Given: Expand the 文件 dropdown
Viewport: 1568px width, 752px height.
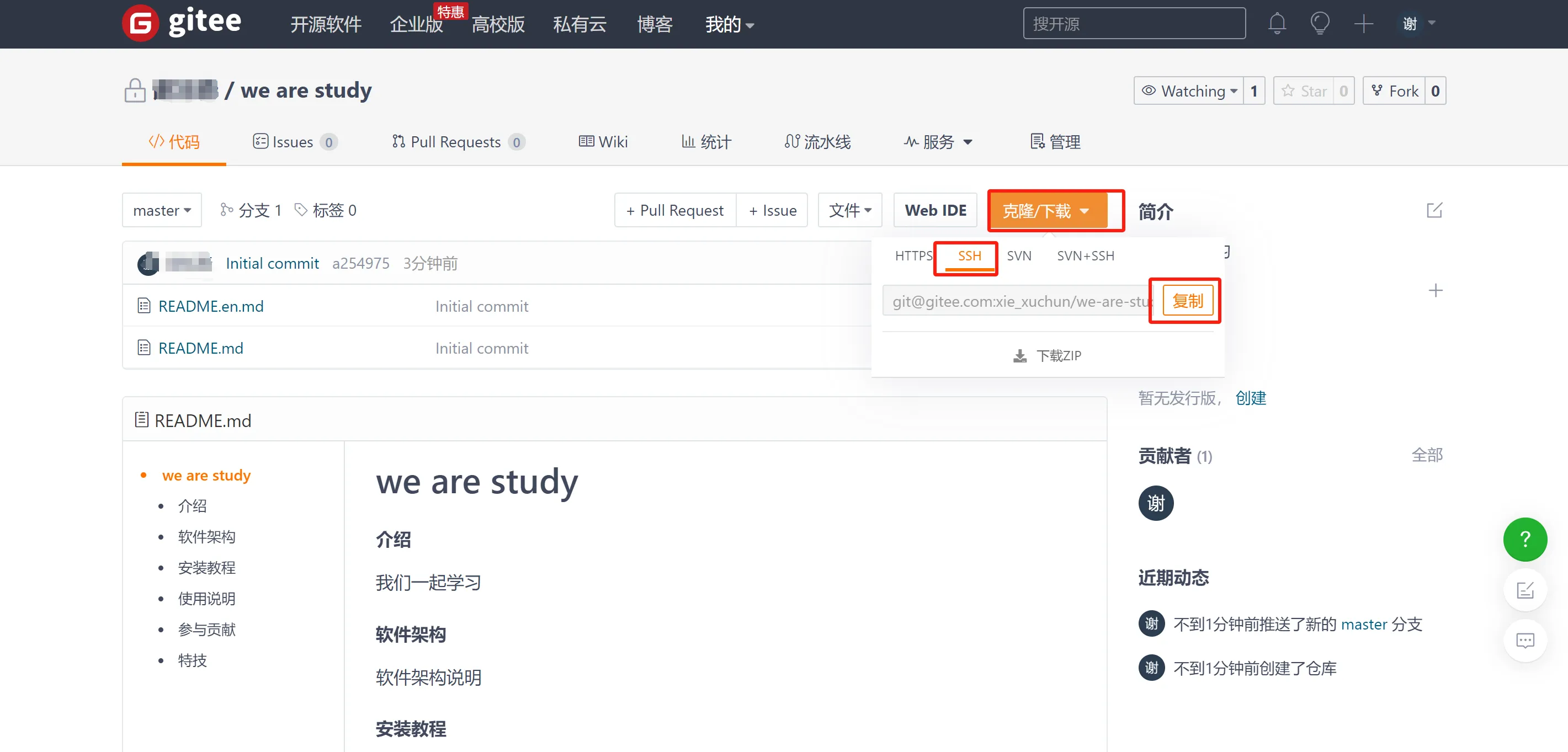Looking at the screenshot, I should pos(850,211).
